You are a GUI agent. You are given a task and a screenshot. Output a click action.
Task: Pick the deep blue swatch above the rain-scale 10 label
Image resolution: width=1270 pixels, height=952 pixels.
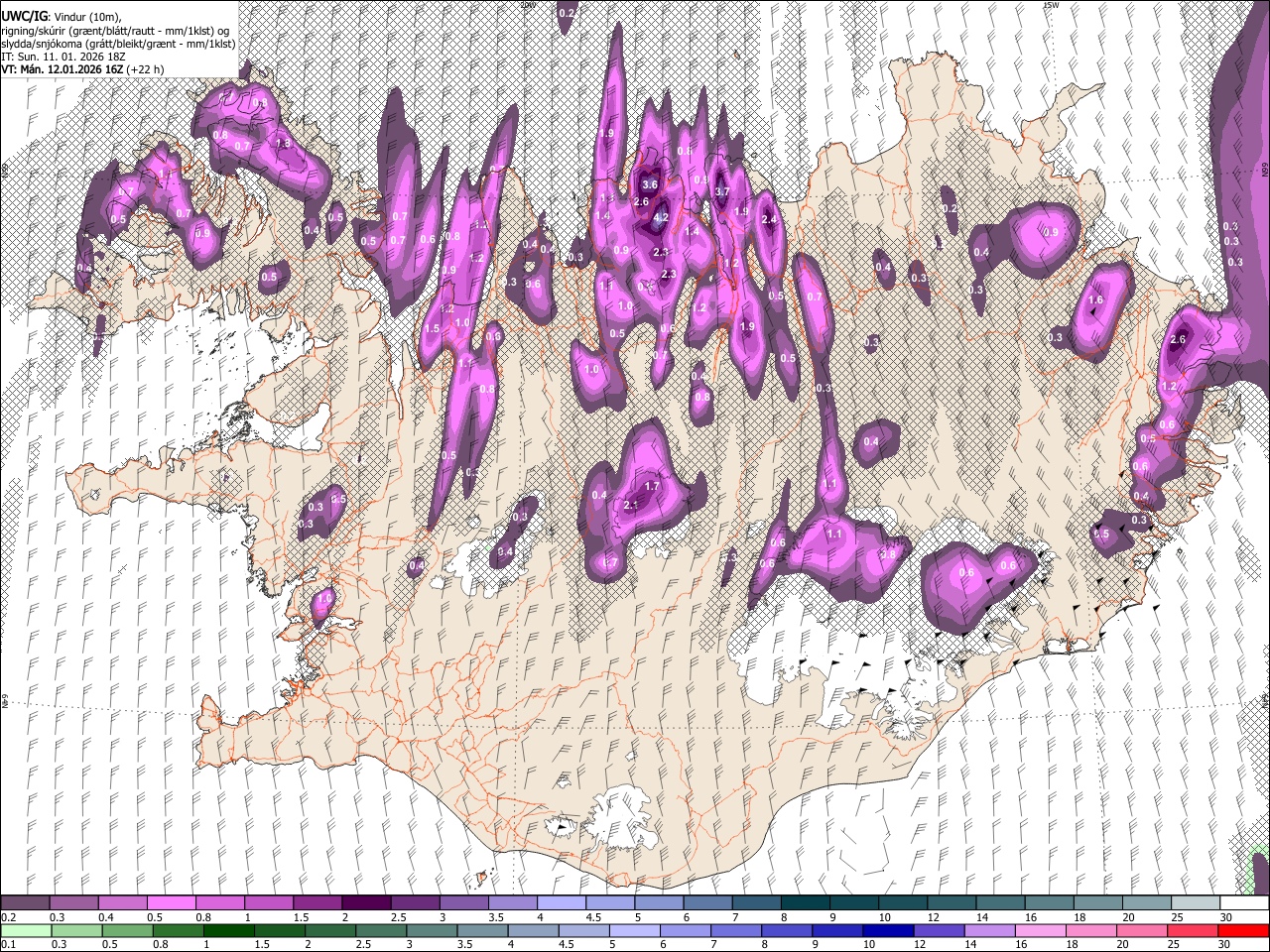point(887,930)
